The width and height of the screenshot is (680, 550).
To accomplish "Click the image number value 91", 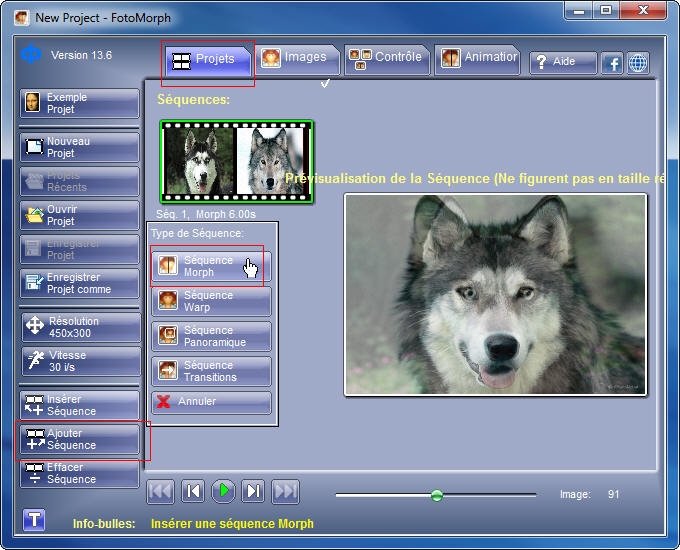I will 613,494.
